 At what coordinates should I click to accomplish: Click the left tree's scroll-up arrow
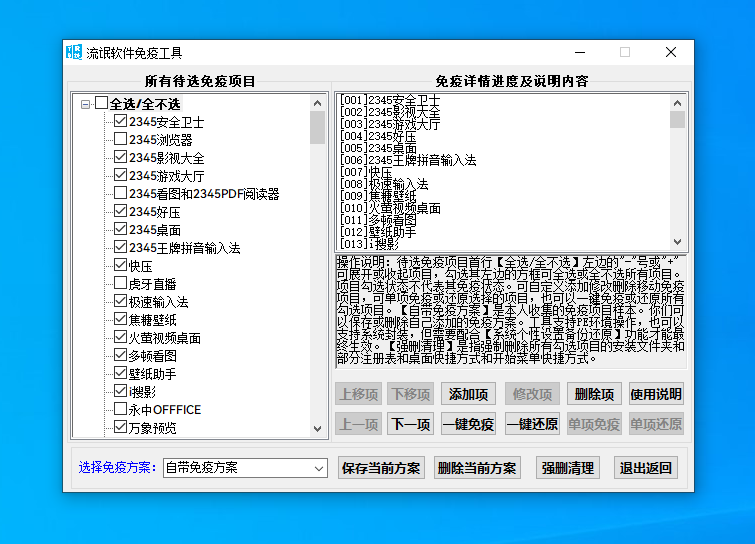click(x=317, y=103)
